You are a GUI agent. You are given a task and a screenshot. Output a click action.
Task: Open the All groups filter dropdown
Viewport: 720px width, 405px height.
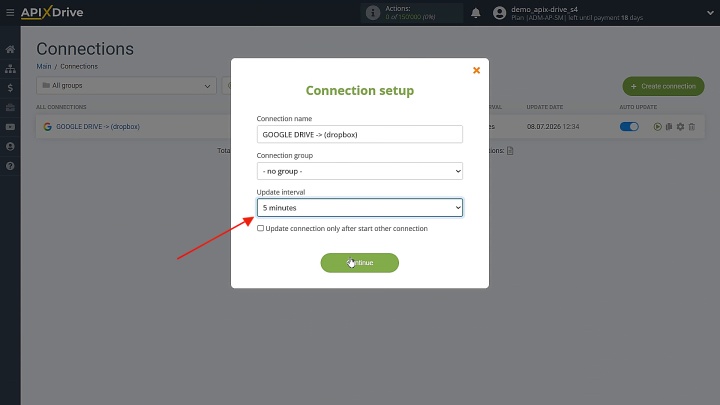pyautogui.click(x=126, y=86)
